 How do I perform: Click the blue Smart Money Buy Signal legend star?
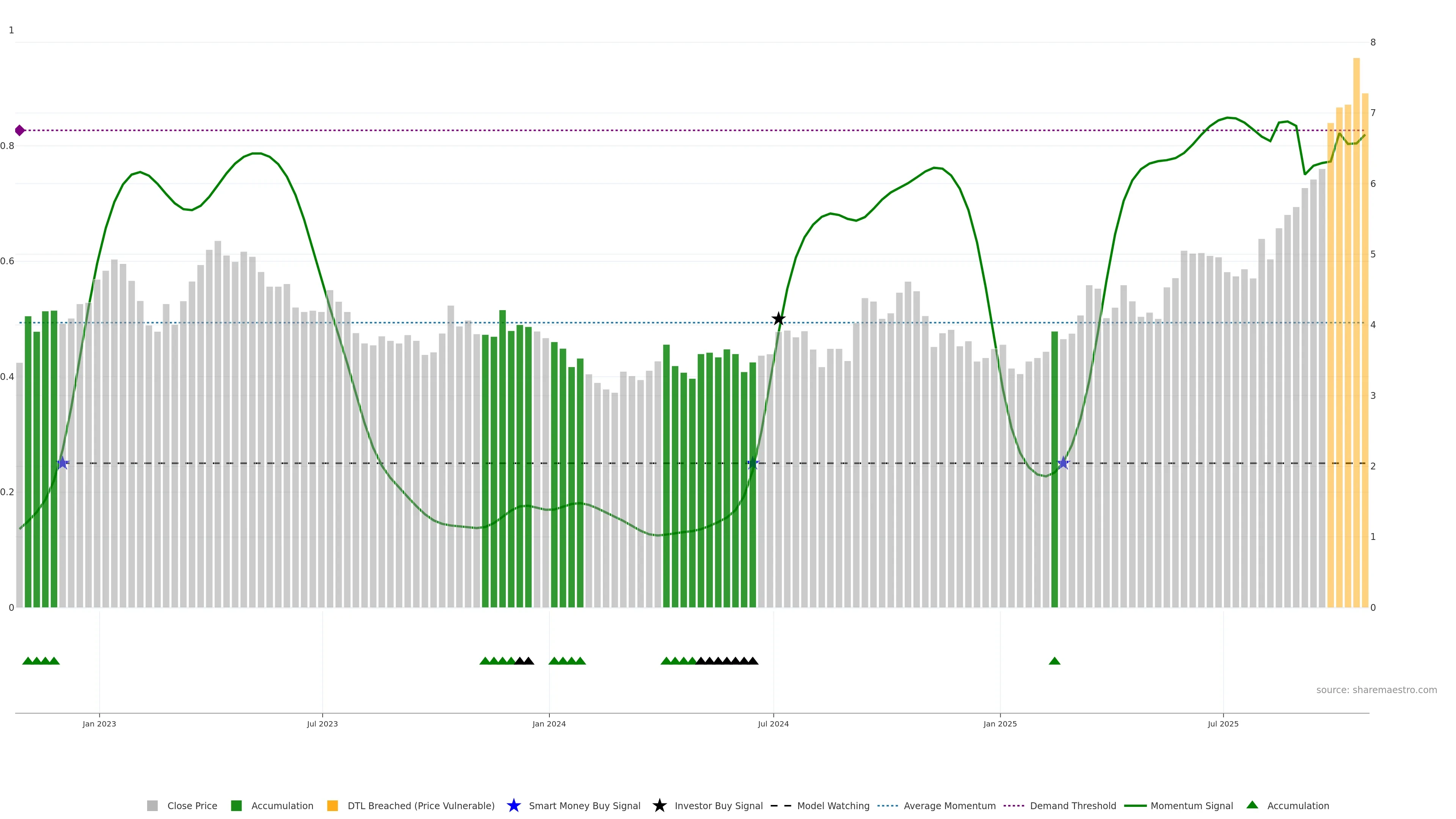coord(513,805)
